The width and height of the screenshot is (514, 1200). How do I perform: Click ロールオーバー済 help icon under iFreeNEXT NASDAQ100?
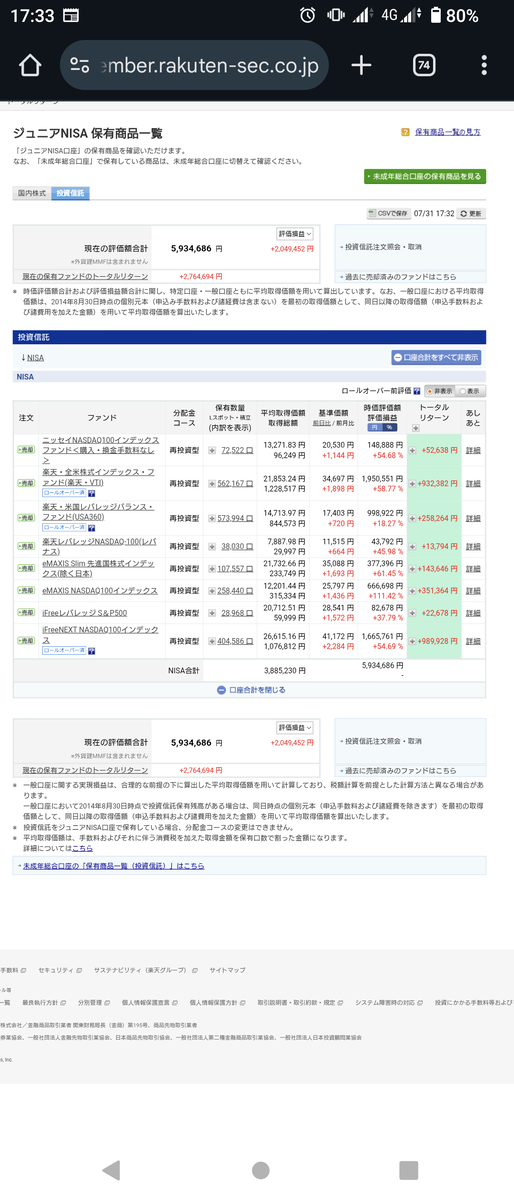(x=92, y=650)
